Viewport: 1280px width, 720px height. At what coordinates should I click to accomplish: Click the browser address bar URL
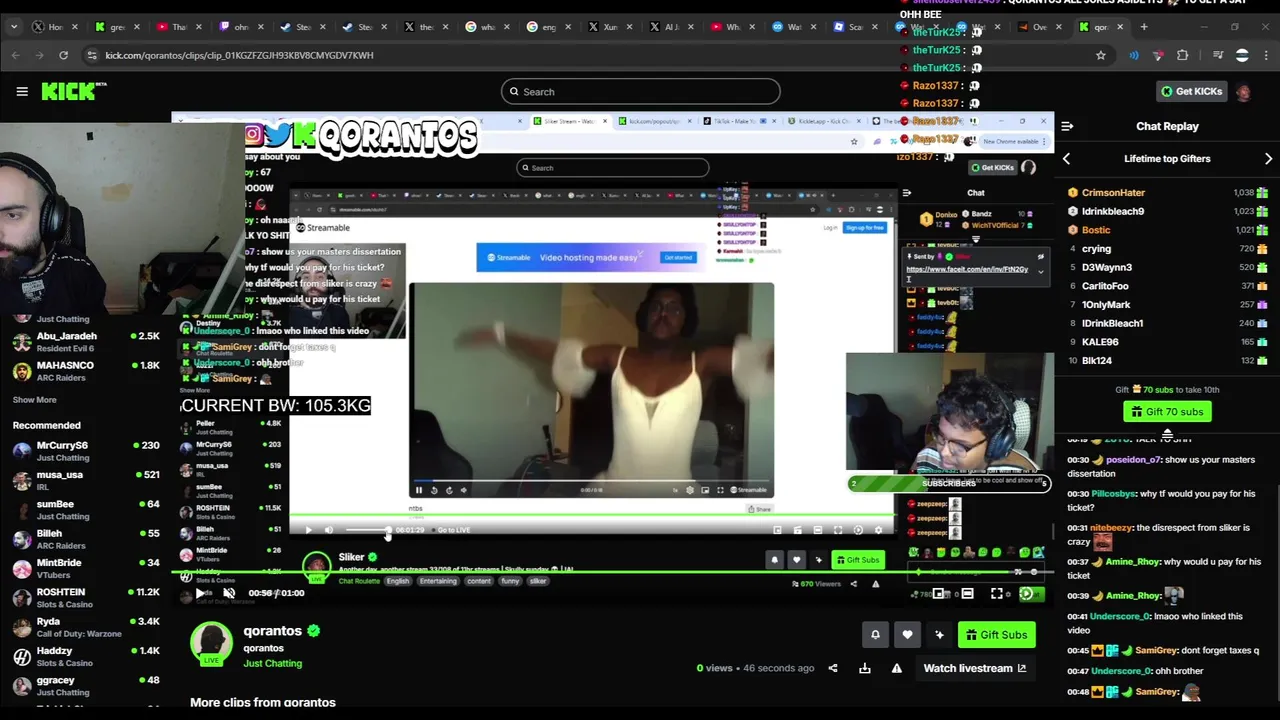tap(239, 55)
